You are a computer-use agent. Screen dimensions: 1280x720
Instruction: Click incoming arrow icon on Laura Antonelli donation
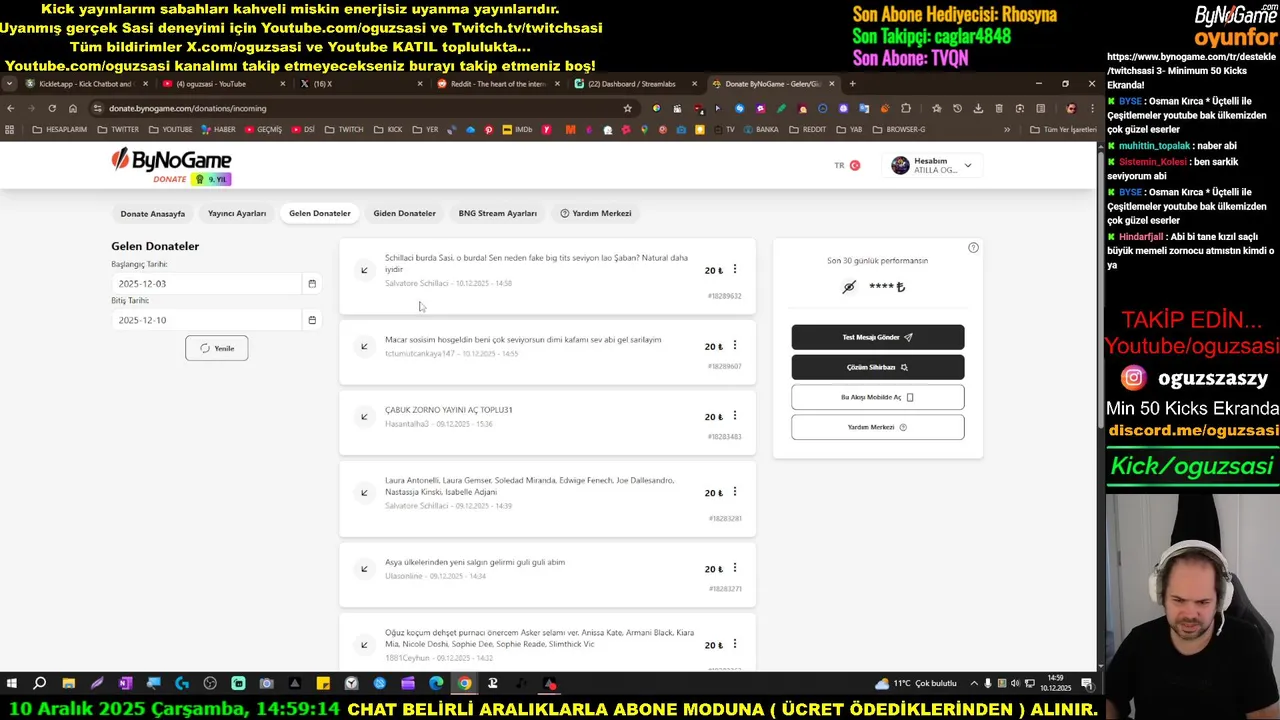[364, 493]
